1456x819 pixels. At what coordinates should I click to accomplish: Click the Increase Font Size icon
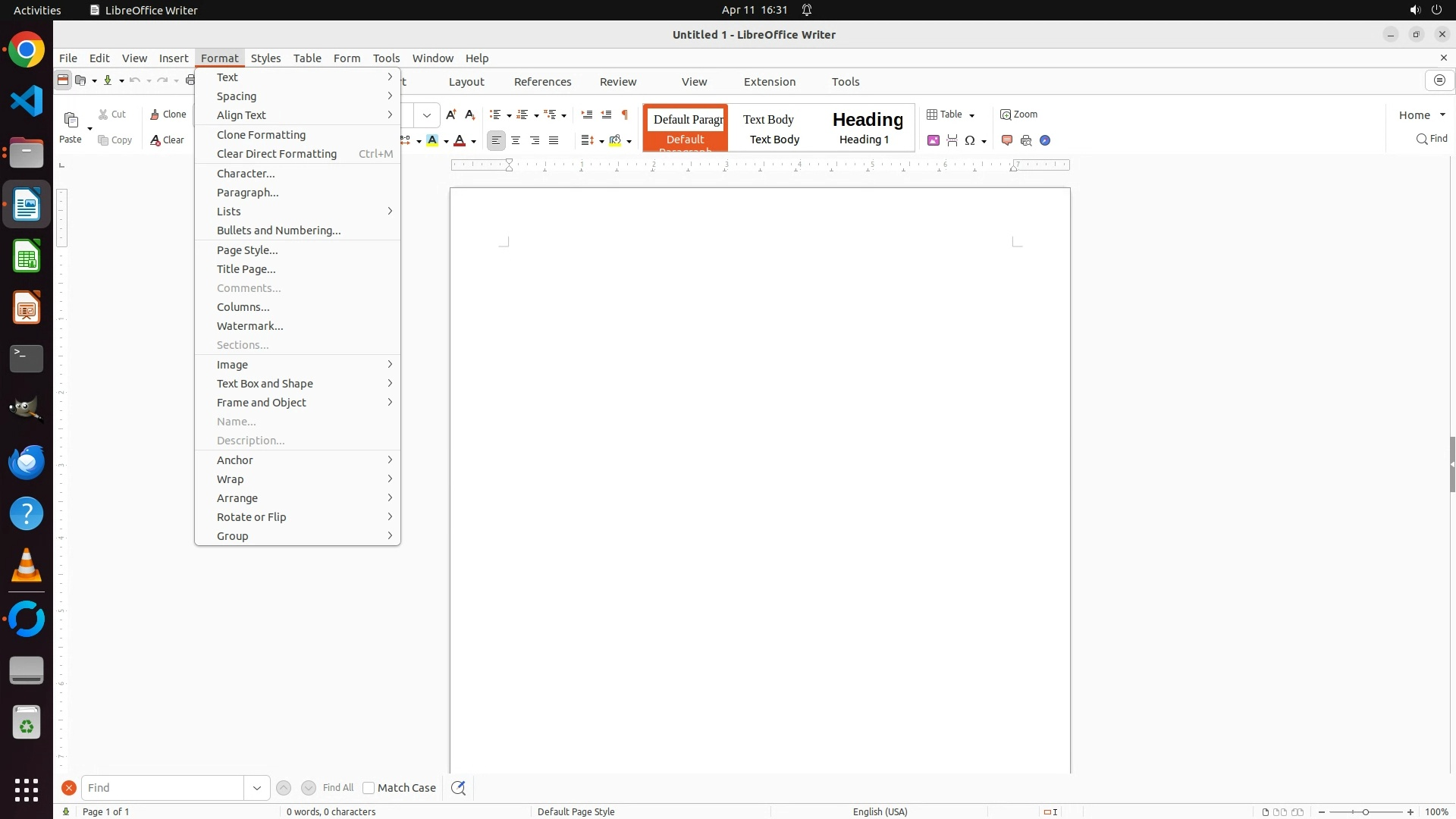[451, 115]
